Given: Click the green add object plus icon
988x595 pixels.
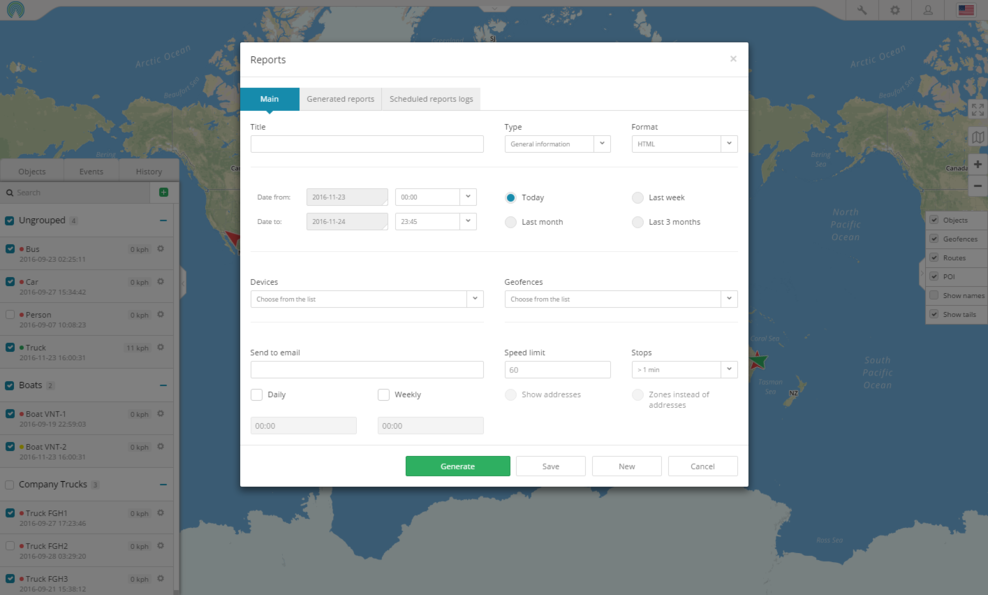Looking at the screenshot, I should (164, 192).
